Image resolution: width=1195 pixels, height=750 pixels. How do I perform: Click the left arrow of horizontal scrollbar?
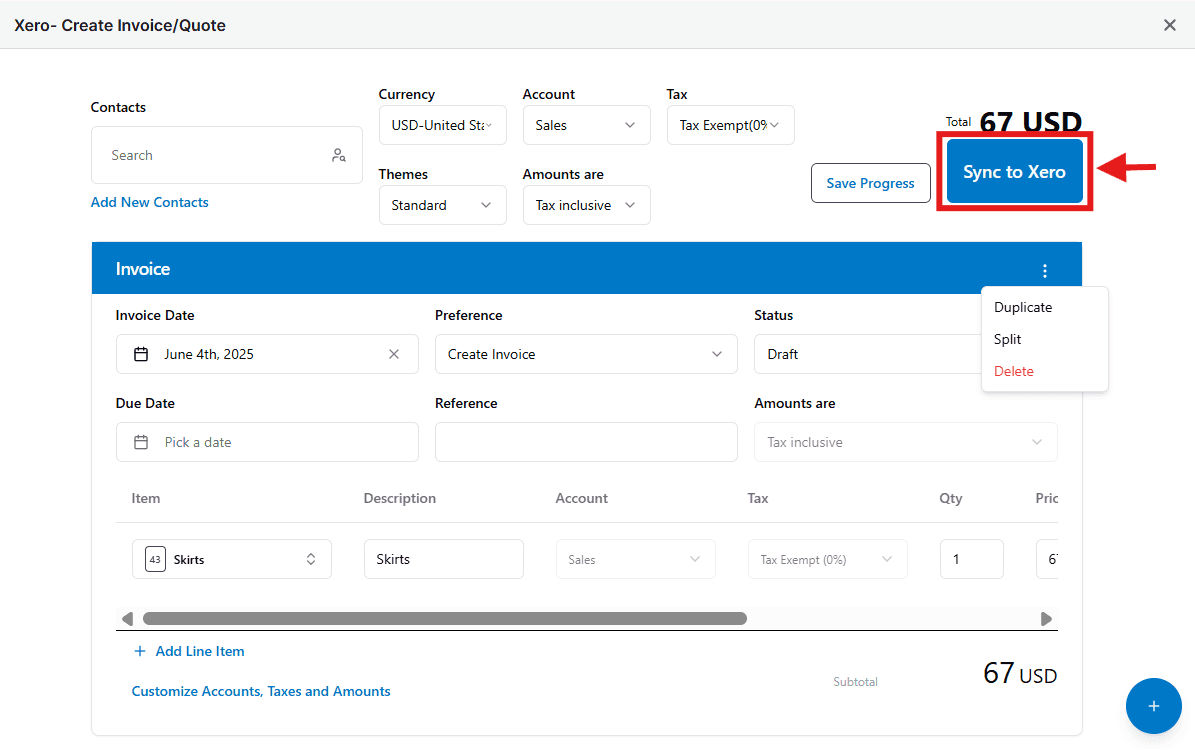coord(127,619)
